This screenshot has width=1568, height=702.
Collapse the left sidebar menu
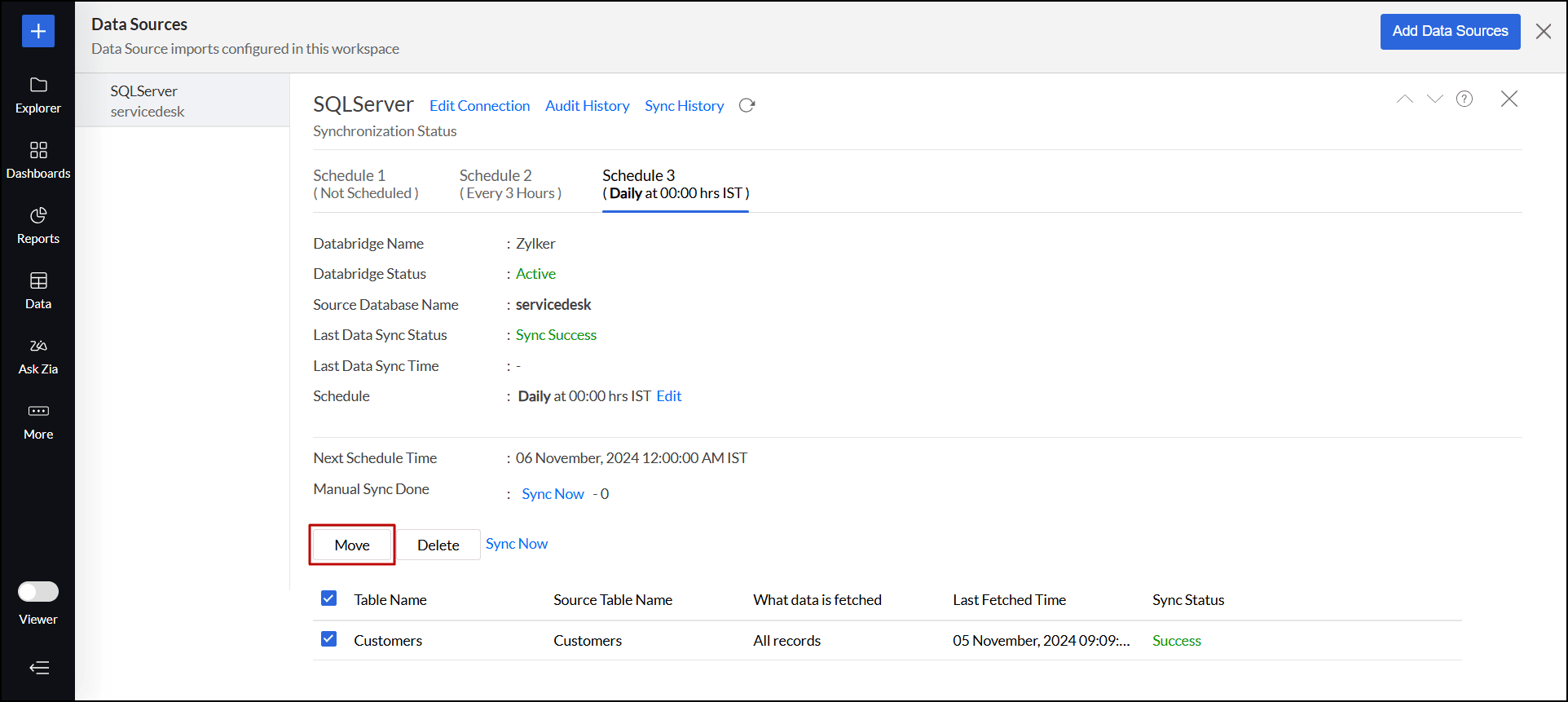click(x=38, y=668)
